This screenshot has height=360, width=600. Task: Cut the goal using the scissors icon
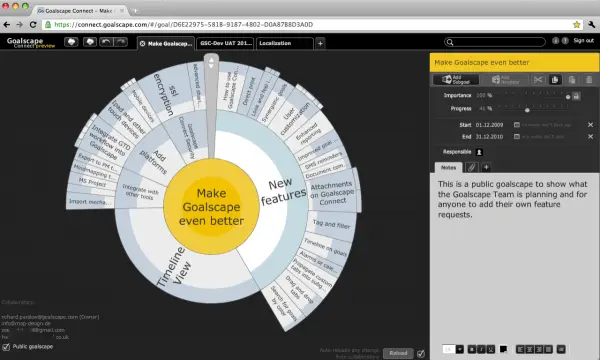point(538,80)
